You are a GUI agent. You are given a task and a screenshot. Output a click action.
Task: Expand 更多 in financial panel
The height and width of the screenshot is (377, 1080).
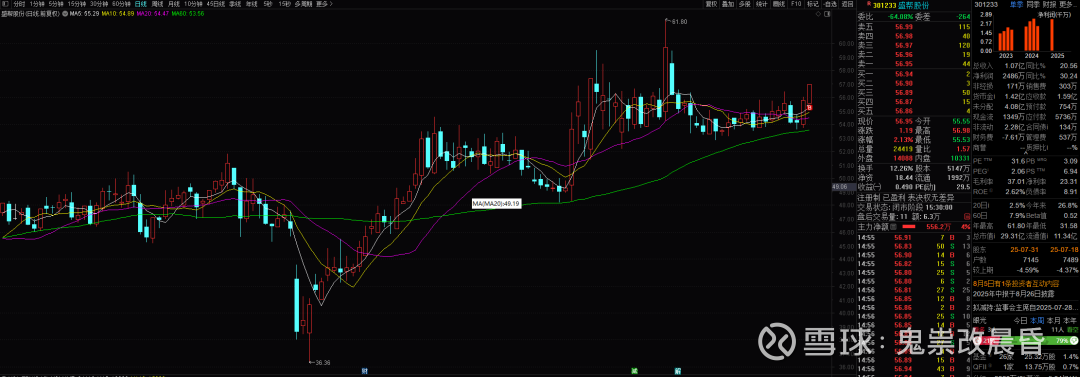click(x=1068, y=4)
